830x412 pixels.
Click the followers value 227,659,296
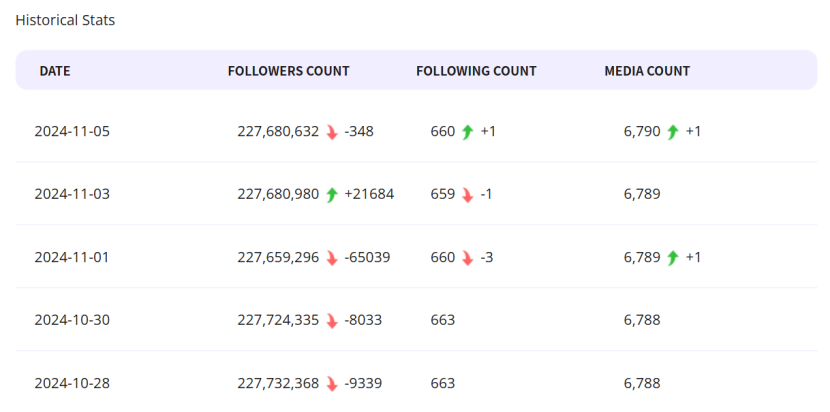click(x=278, y=257)
